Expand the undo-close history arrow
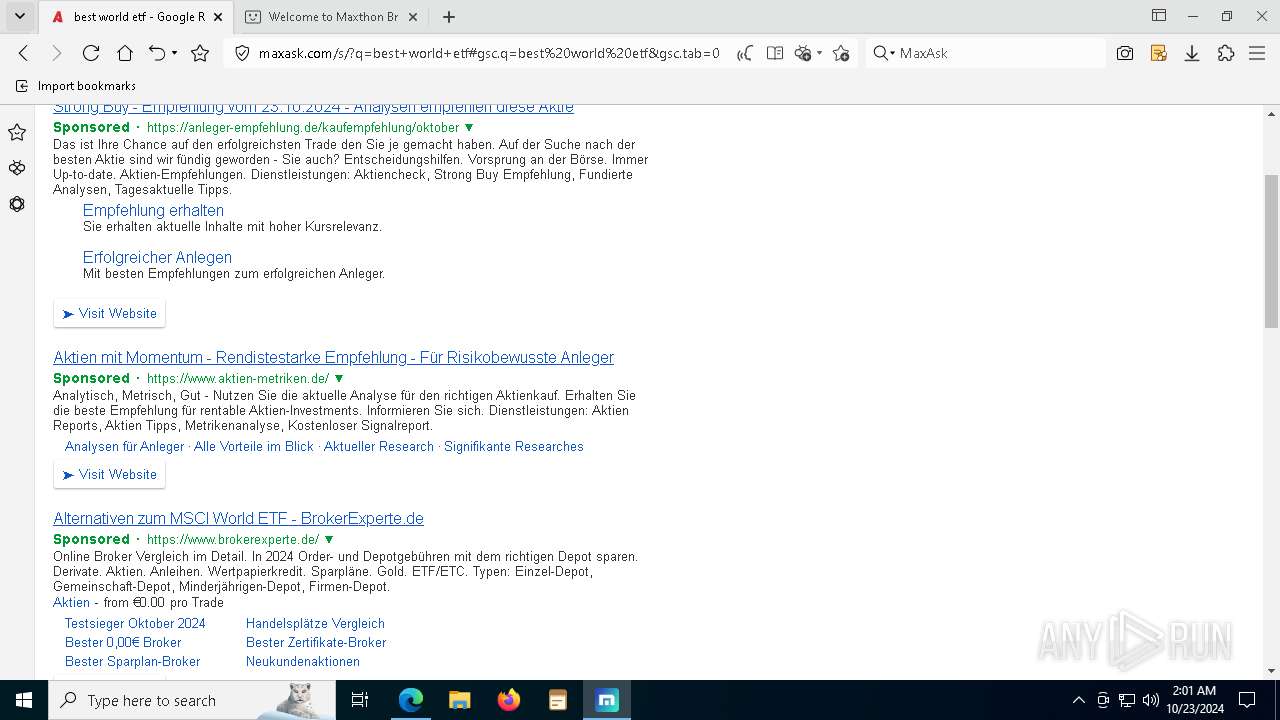This screenshot has height=720, width=1280. point(175,53)
